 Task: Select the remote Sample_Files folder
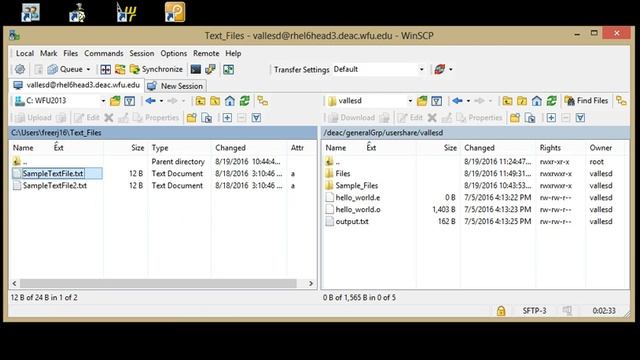[x=356, y=186]
